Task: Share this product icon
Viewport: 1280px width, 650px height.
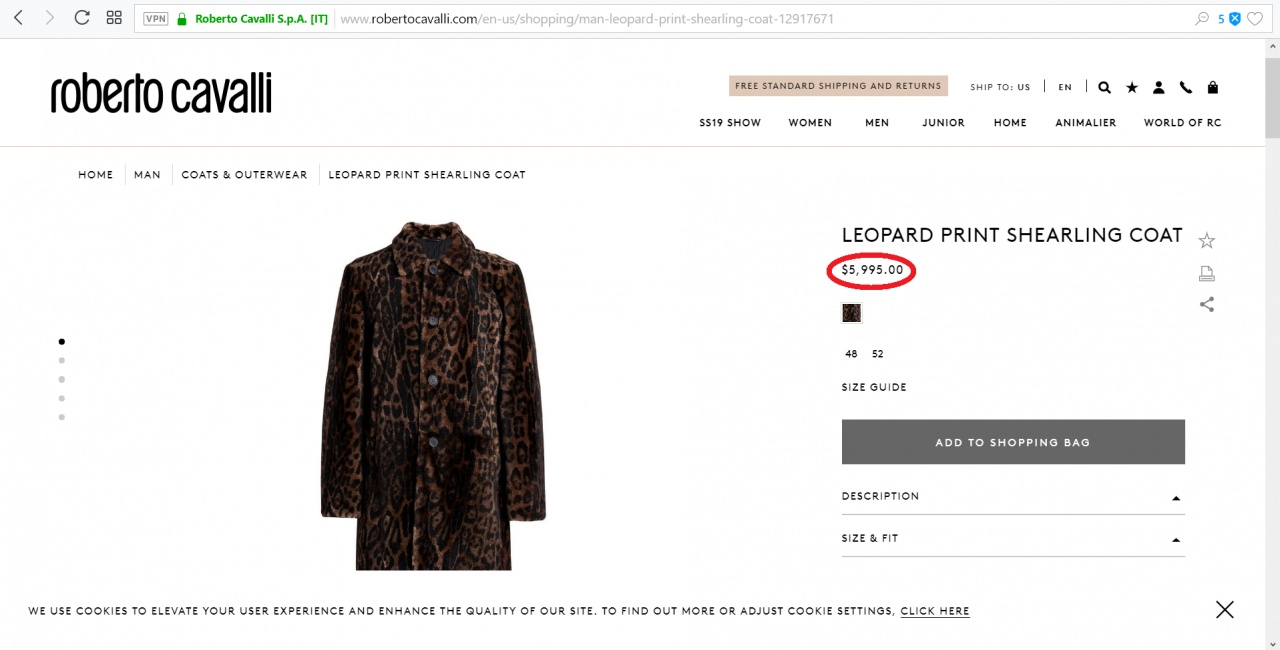Action: (1207, 304)
